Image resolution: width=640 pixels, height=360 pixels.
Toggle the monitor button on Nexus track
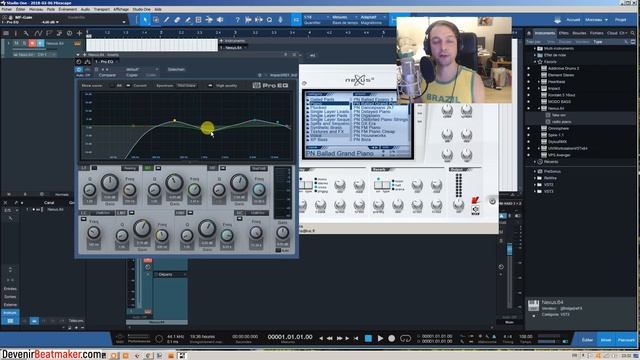point(40,43)
